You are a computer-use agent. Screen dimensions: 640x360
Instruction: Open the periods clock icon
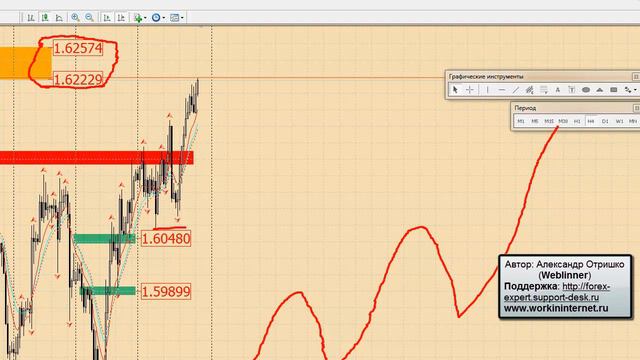click(x=156, y=18)
